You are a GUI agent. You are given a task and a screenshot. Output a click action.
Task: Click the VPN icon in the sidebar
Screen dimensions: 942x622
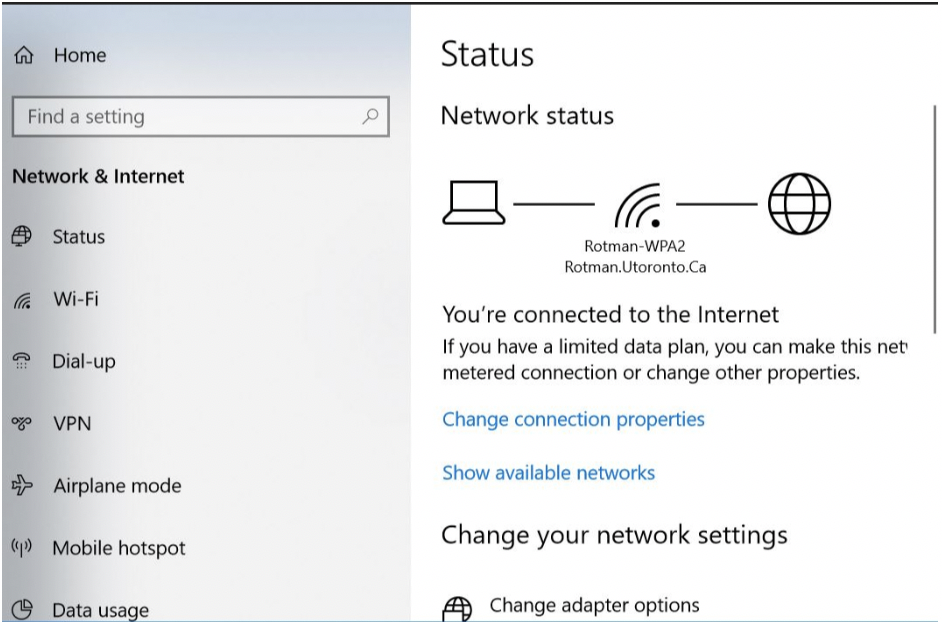coord(21,424)
